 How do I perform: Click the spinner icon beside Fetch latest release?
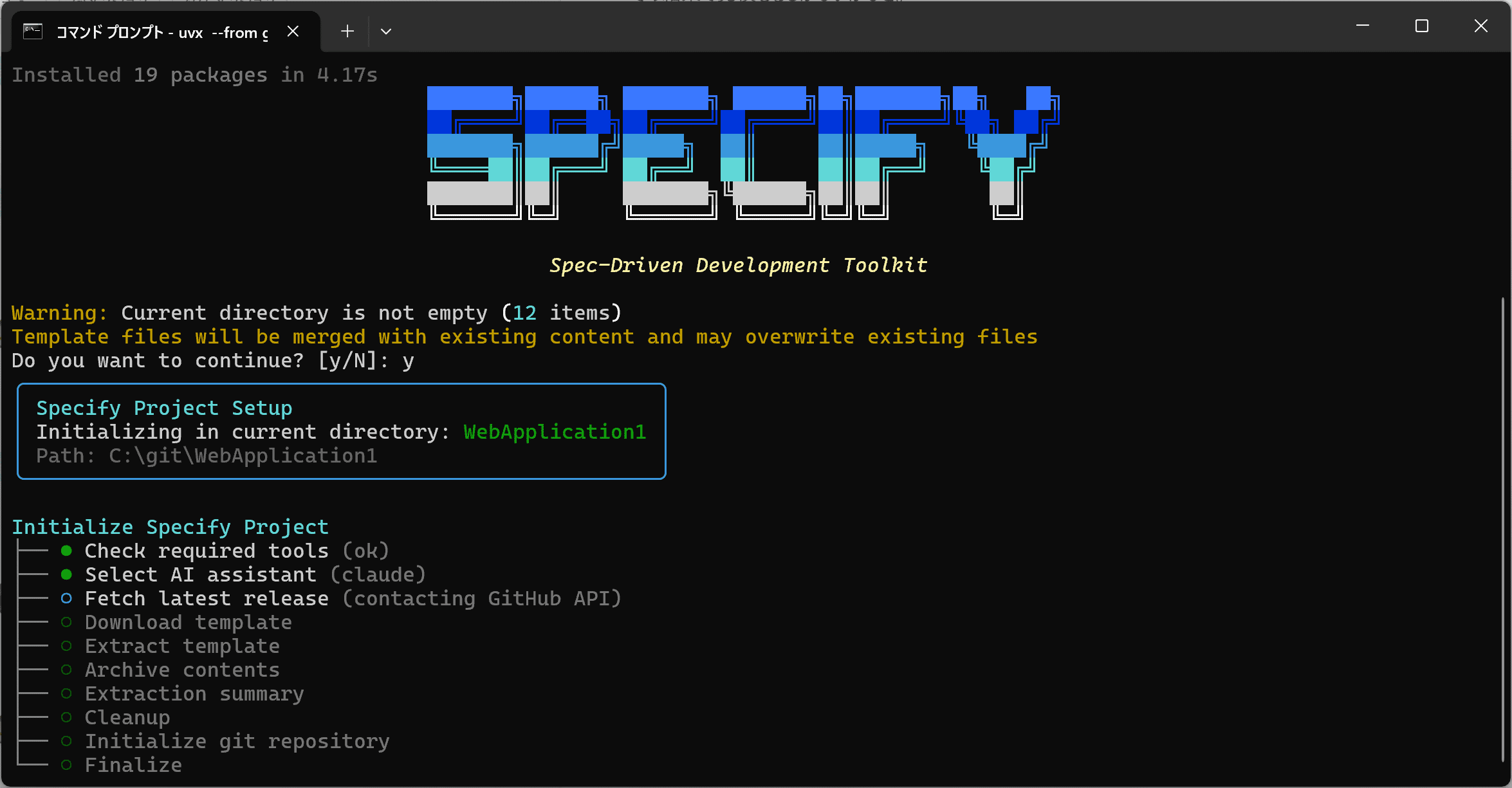coord(66,598)
